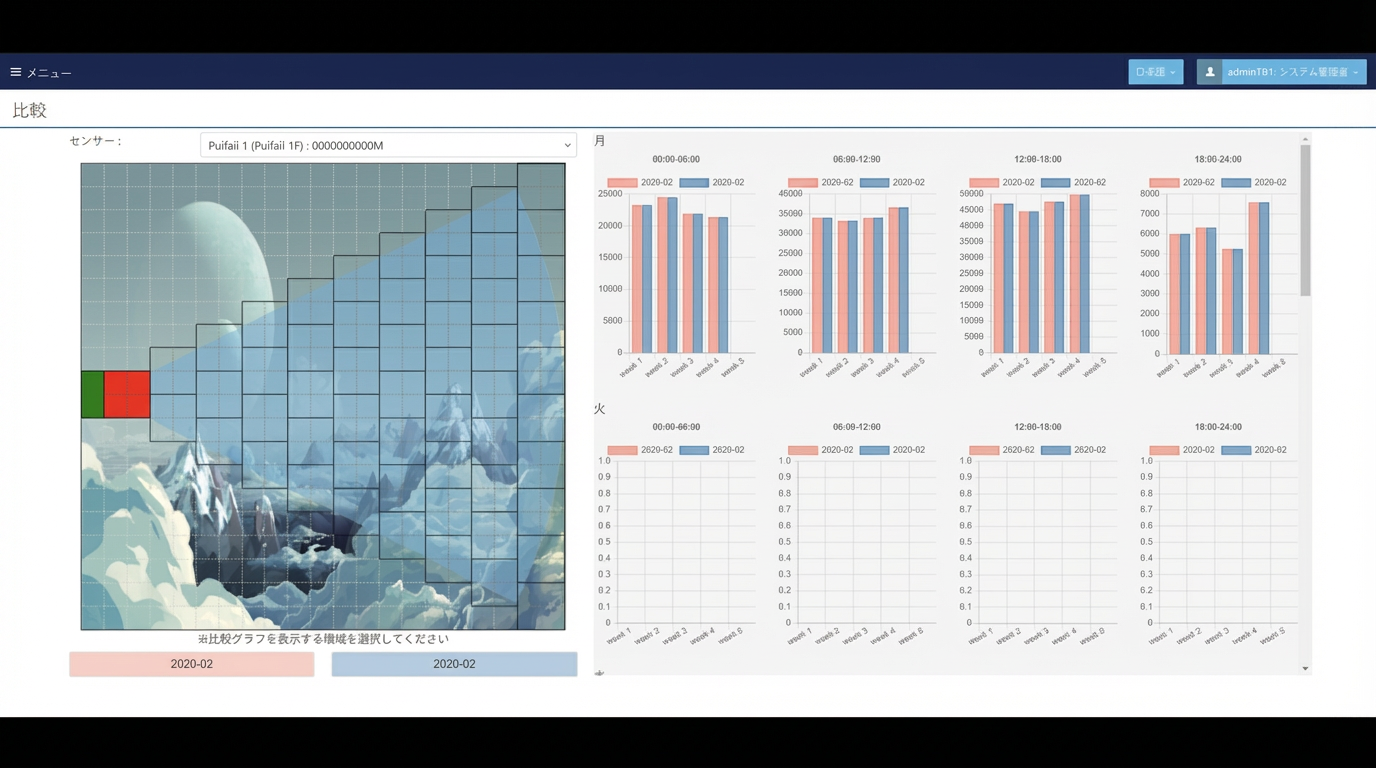This screenshot has height=768, width=1376.
Task: Open the hamburger menu icon
Action: 16,72
